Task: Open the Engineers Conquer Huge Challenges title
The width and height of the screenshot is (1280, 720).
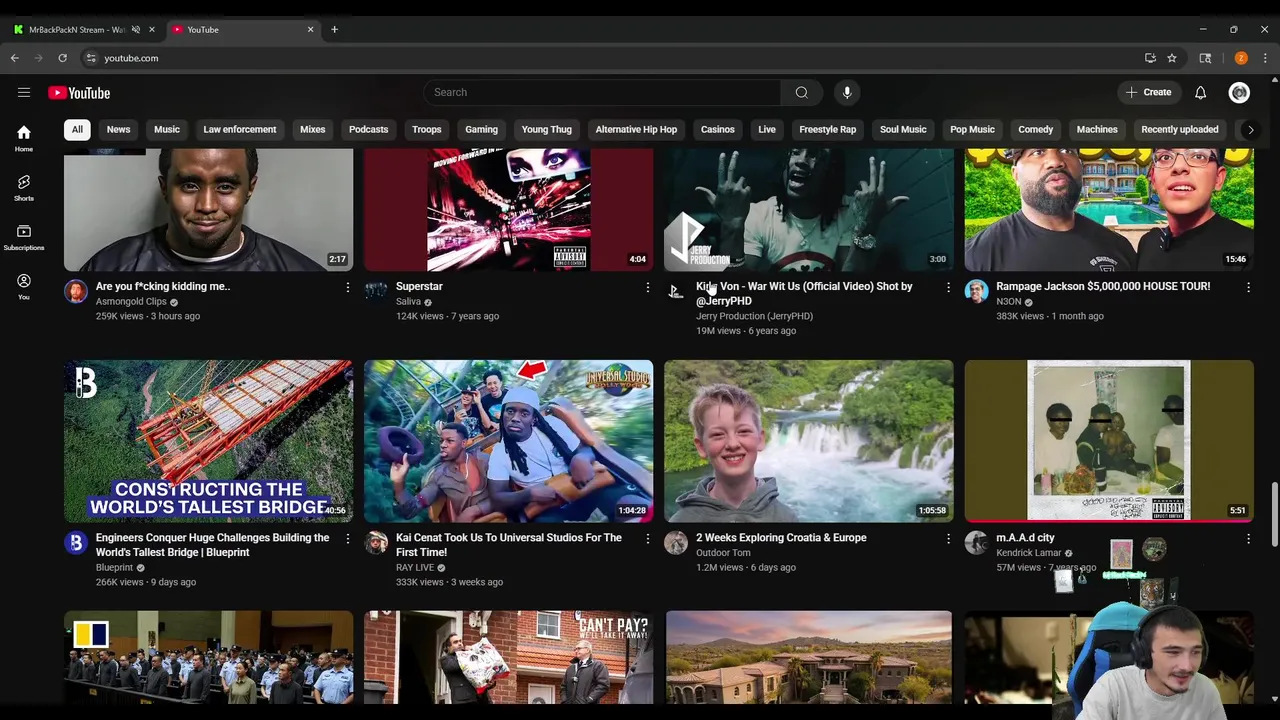Action: point(212,544)
